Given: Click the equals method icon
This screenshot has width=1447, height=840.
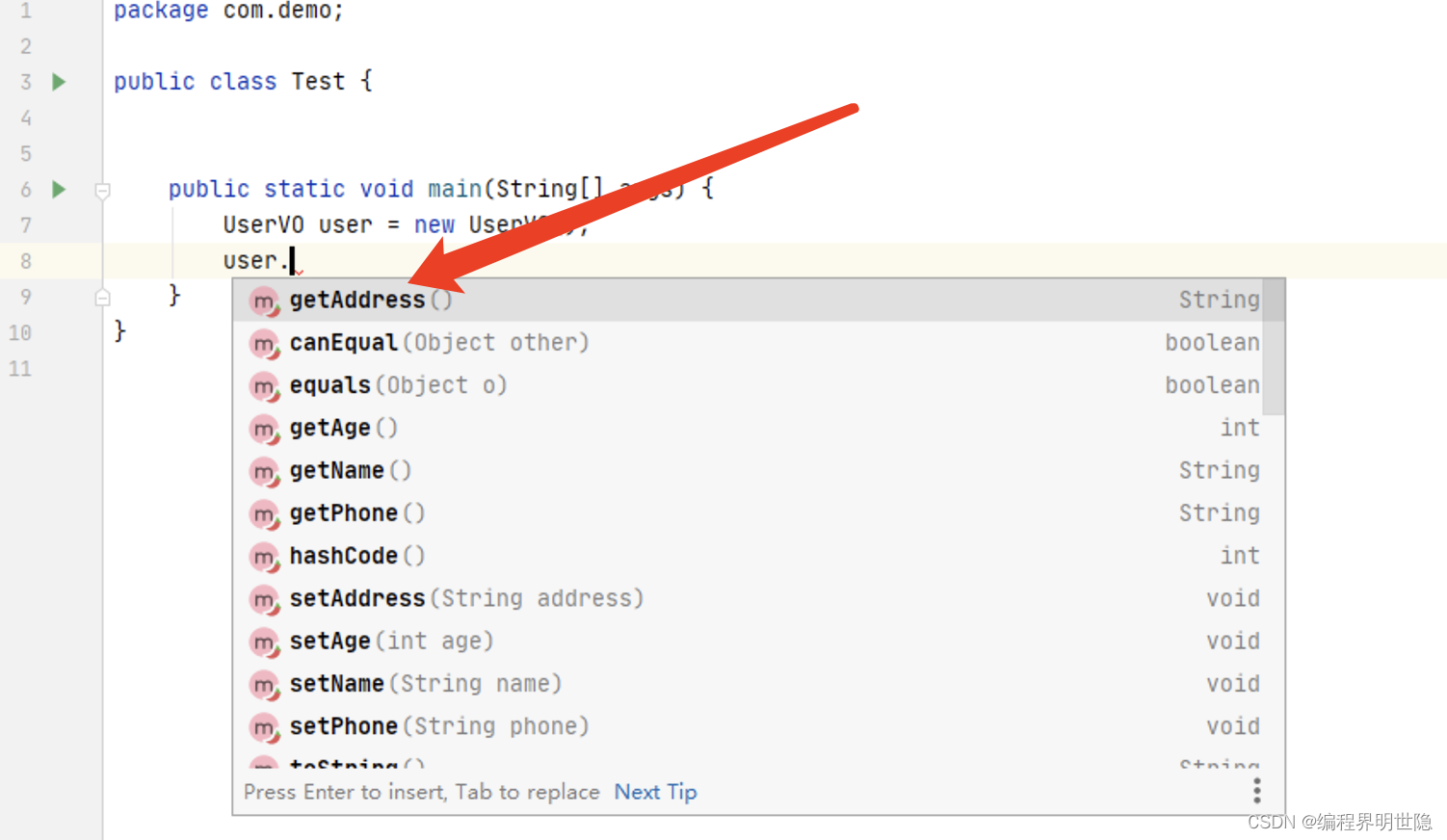Looking at the screenshot, I should (264, 386).
